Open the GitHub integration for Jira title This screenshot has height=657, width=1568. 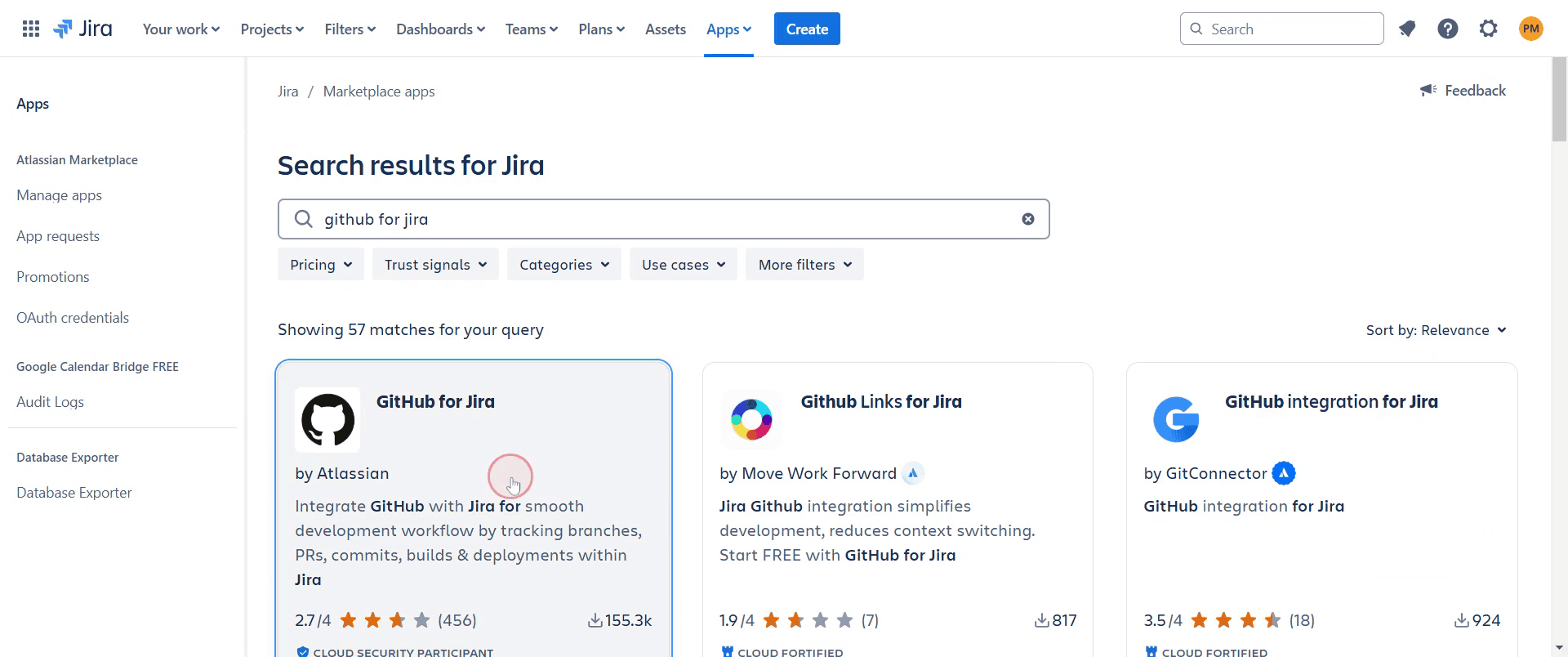pyautogui.click(x=1331, y=401)
